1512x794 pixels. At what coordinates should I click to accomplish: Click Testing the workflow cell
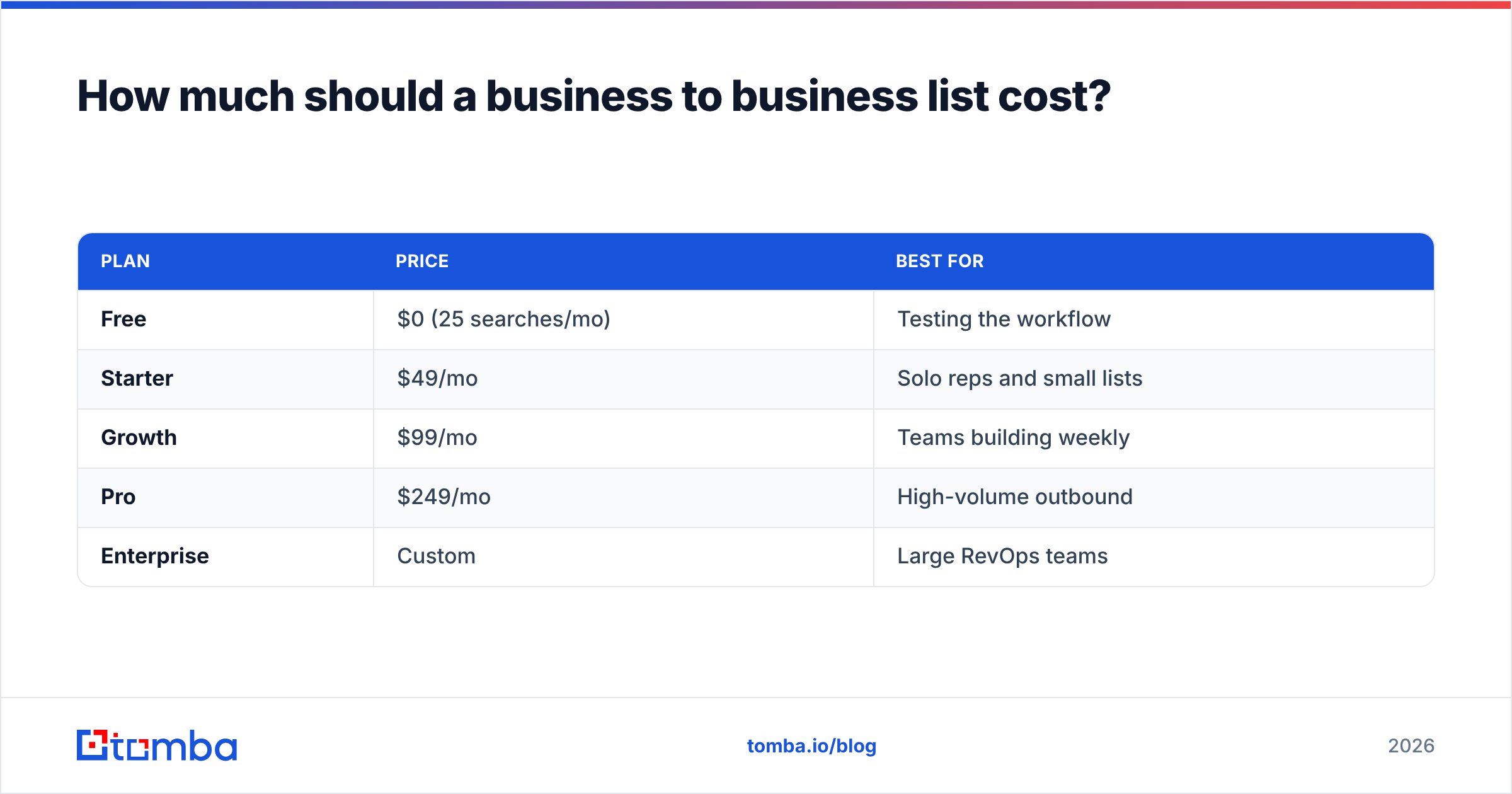[x=1154, y=319]
